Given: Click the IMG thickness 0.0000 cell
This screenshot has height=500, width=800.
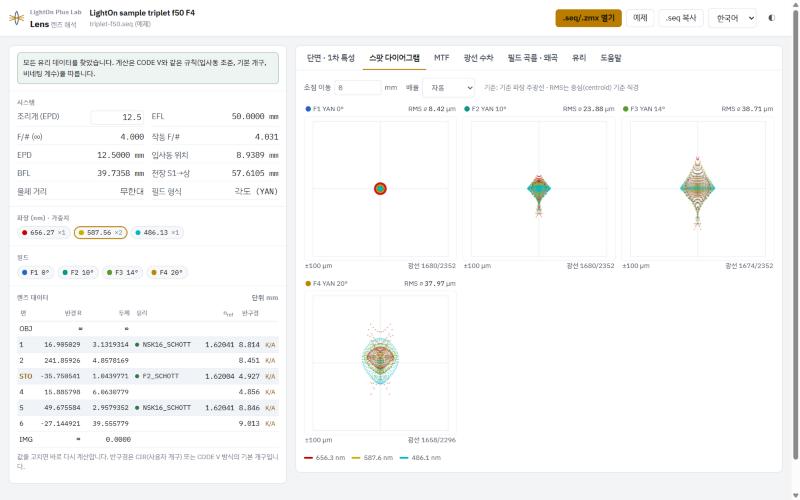Looking at the screenshot, I should coord(118,440).
